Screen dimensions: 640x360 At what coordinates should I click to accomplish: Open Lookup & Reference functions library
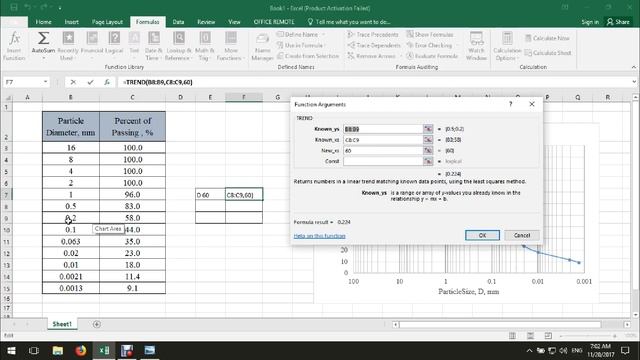pyautogui.click(x=178, y=46)
